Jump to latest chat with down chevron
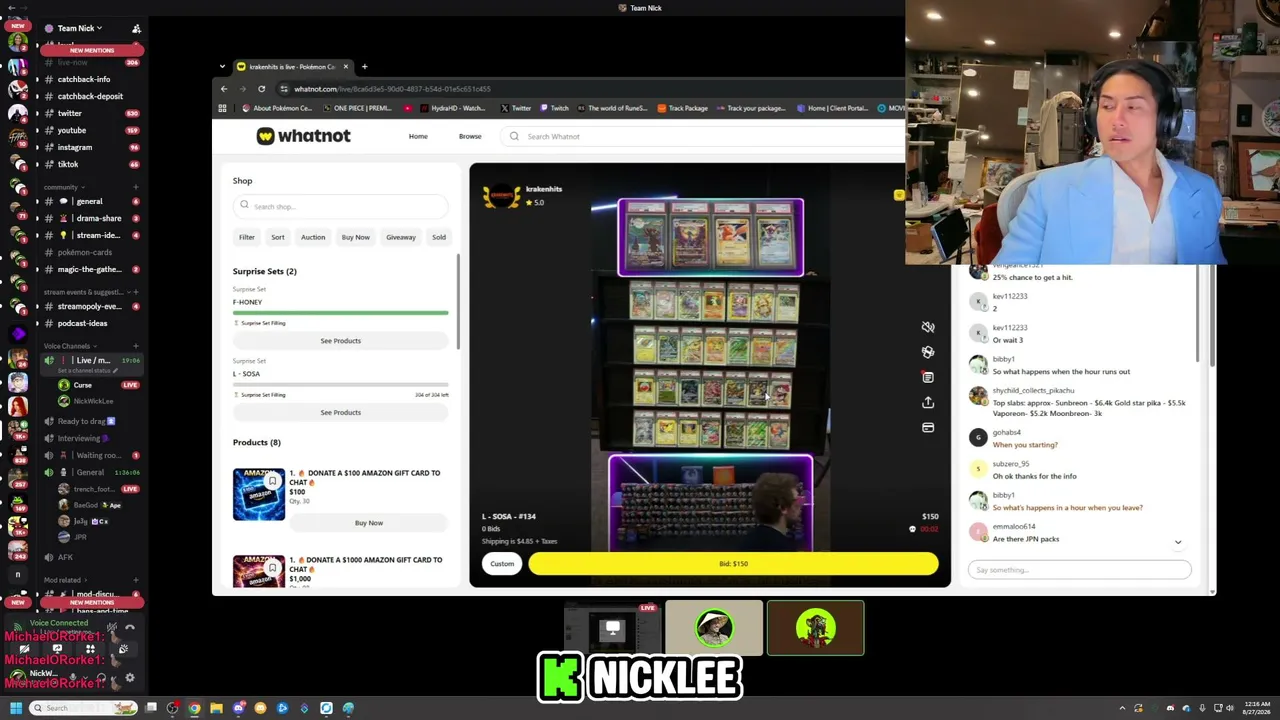This screenshot has height=720, width=1280. [x=1178, y=542]
